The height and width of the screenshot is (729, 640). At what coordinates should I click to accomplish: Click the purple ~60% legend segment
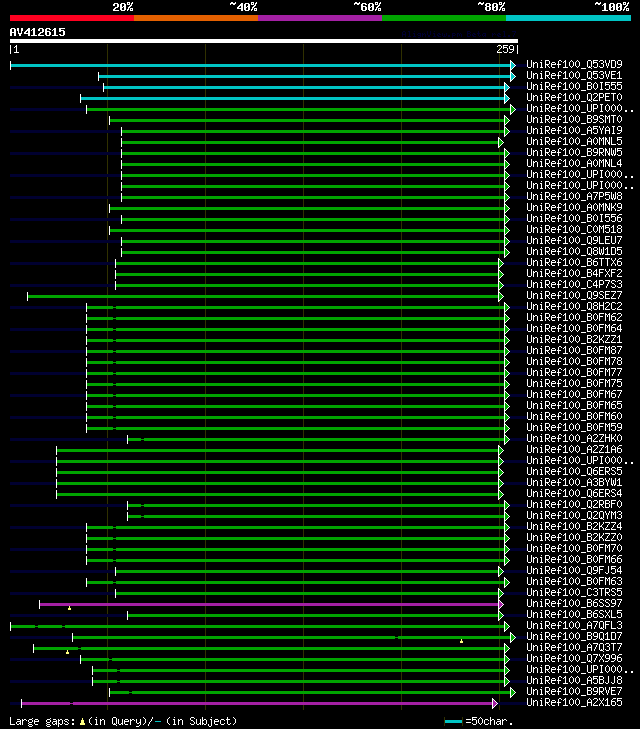coord(320,18)
